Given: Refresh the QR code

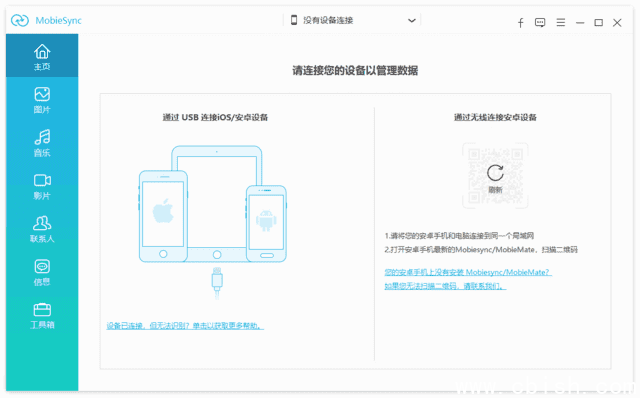Looking at the screenshot, I should click(x=495, y=178).
